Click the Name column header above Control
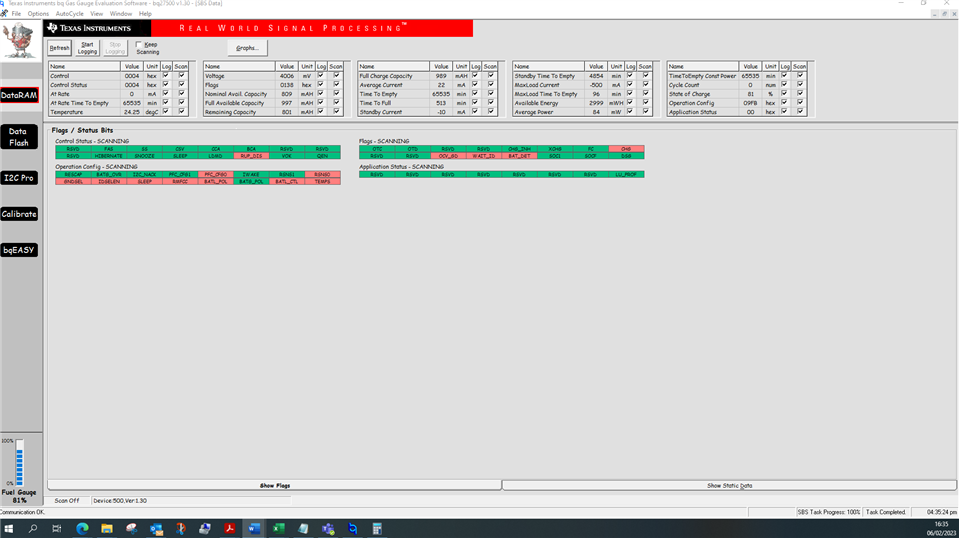 pos(84,67)
